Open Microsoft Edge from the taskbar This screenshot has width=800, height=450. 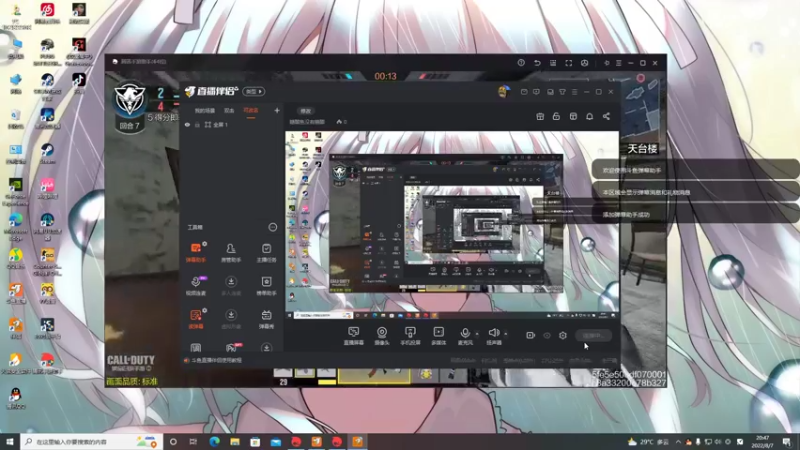[x=214, y=441]
